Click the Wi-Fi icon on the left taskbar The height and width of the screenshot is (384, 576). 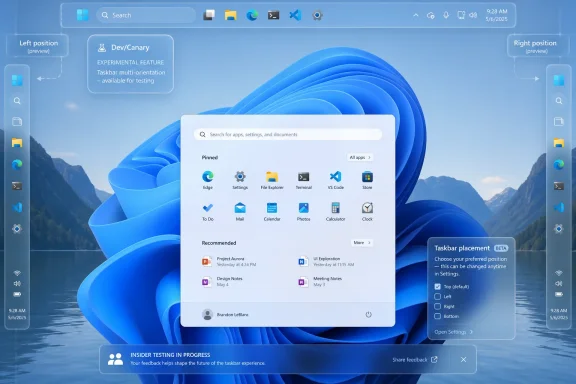point(17,273)
